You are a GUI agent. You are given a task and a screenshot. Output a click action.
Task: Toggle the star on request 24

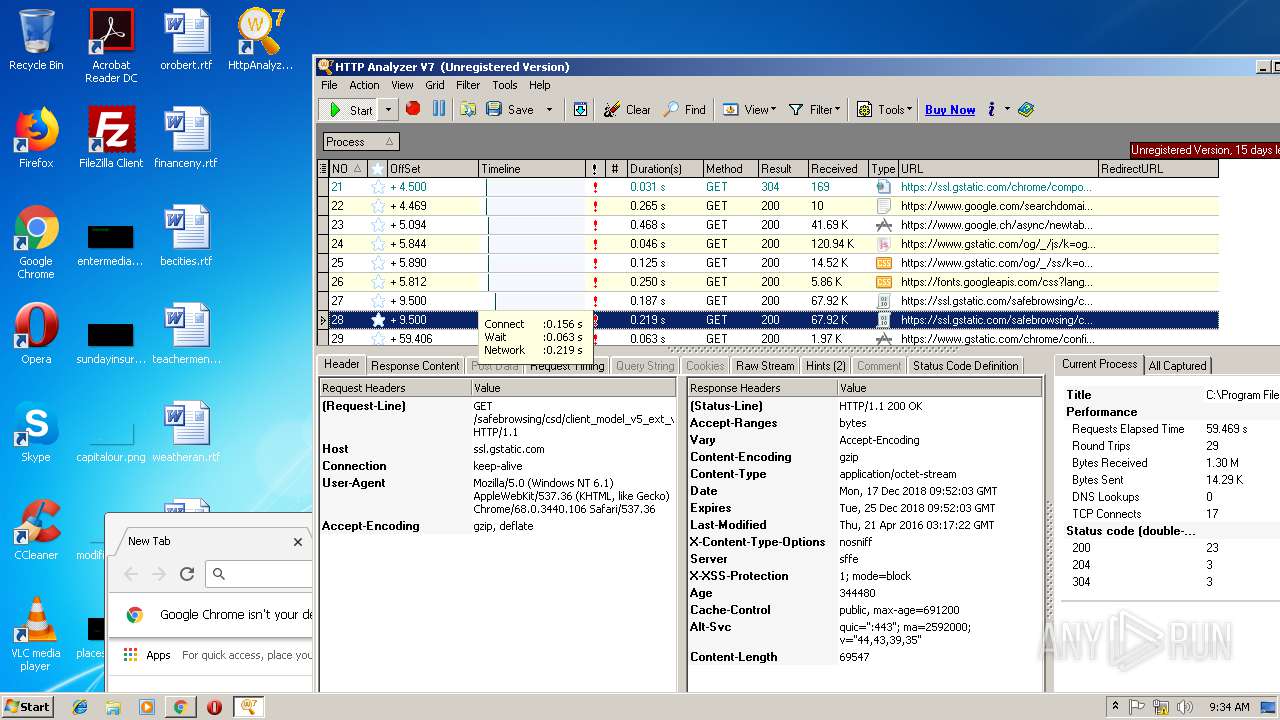pyautogui.click(x=378, y=244)
